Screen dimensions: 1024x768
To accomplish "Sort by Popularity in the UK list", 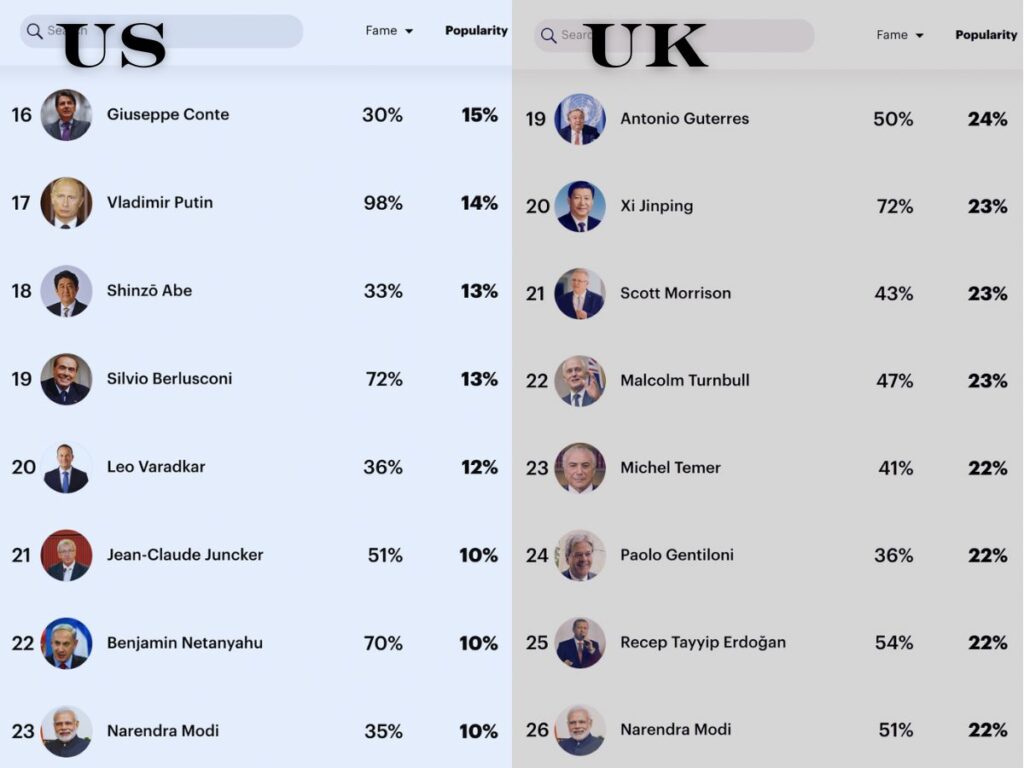I will coord(986,35).
